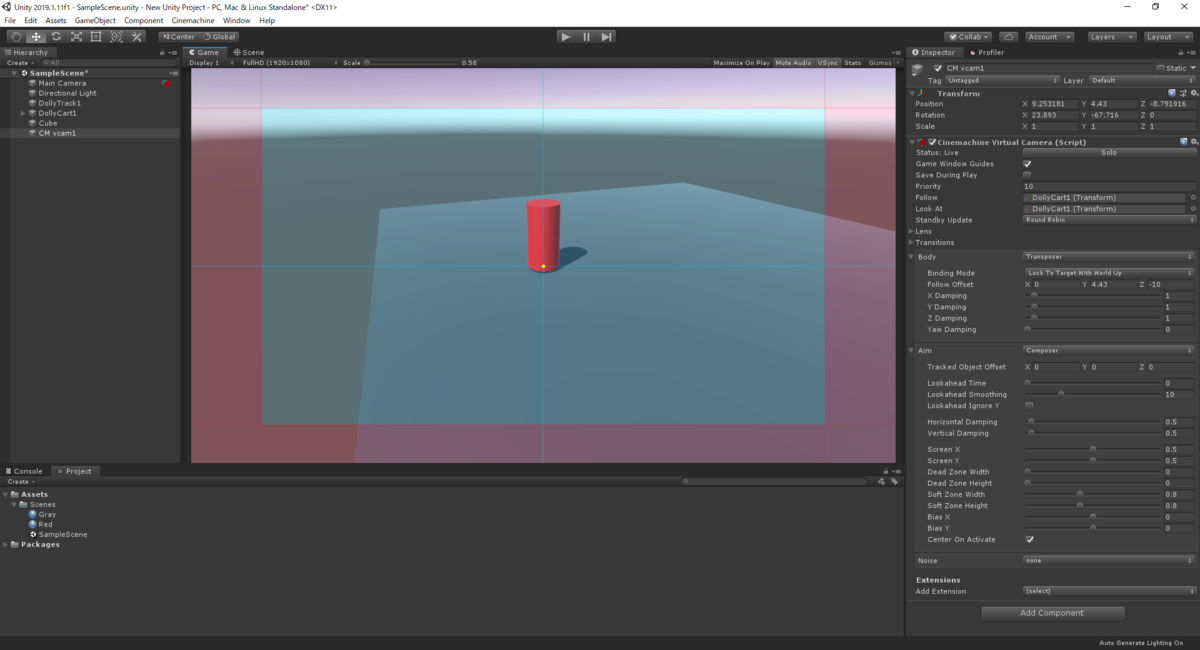Click the Project panel lock icon
The image size is (1200, 650).
(x=884, y=471)
